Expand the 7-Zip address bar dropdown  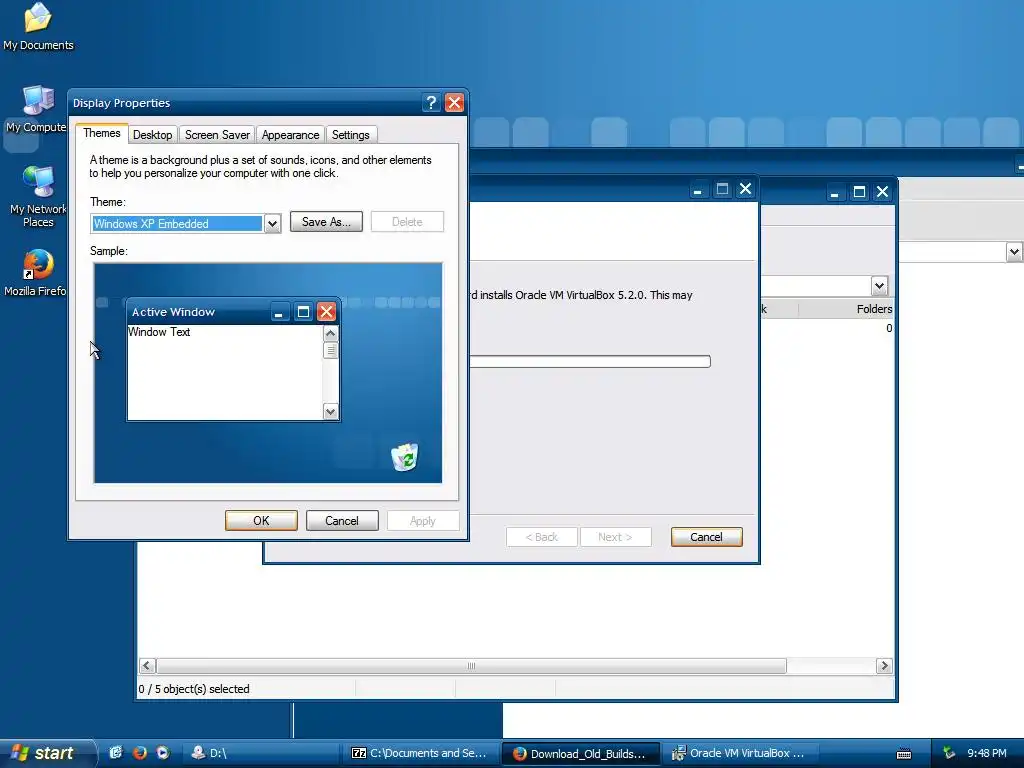[879, 285]
